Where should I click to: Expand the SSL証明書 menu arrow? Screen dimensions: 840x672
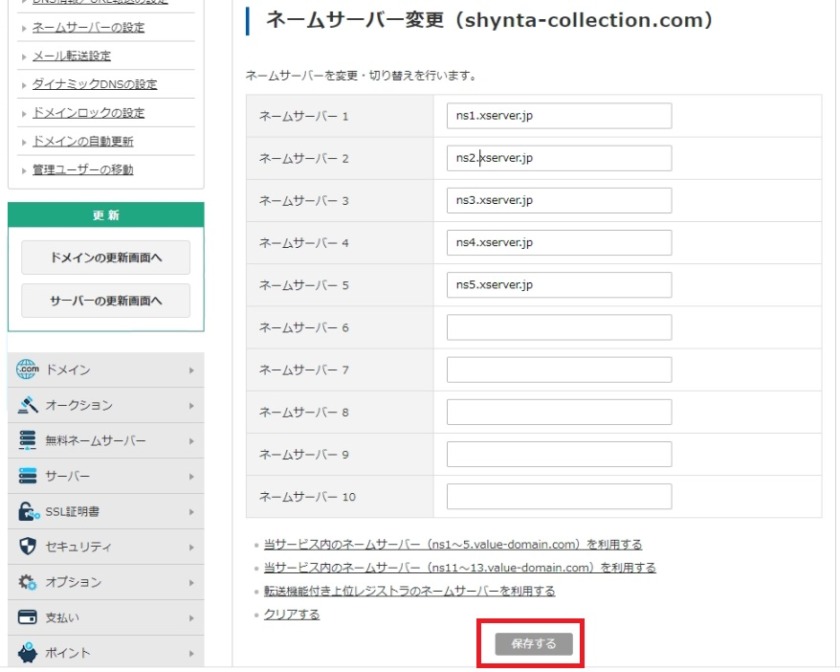tap(191, 512)
